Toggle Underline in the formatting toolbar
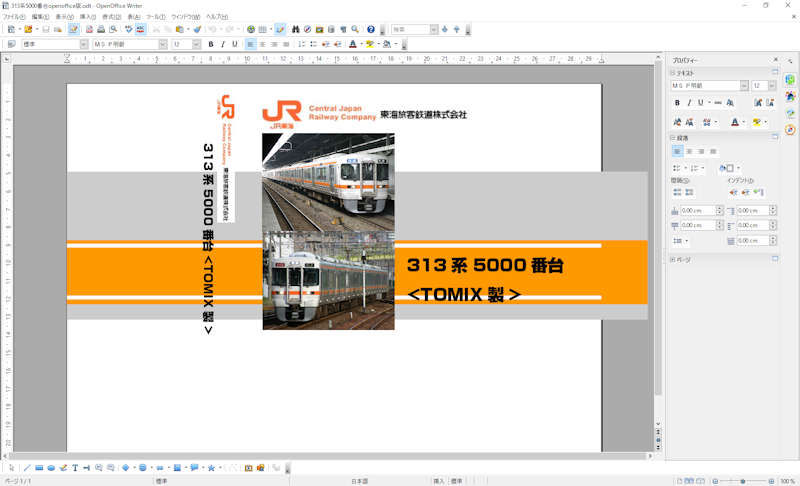 235,44
